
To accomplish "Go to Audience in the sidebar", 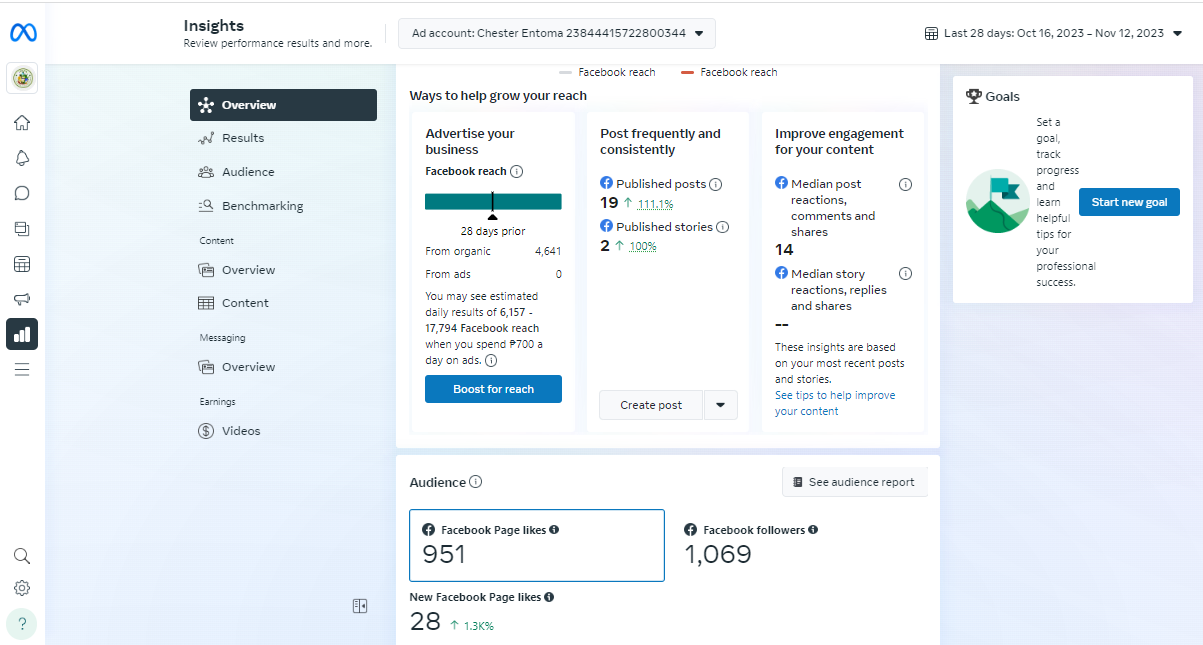I will click(248, 172).
